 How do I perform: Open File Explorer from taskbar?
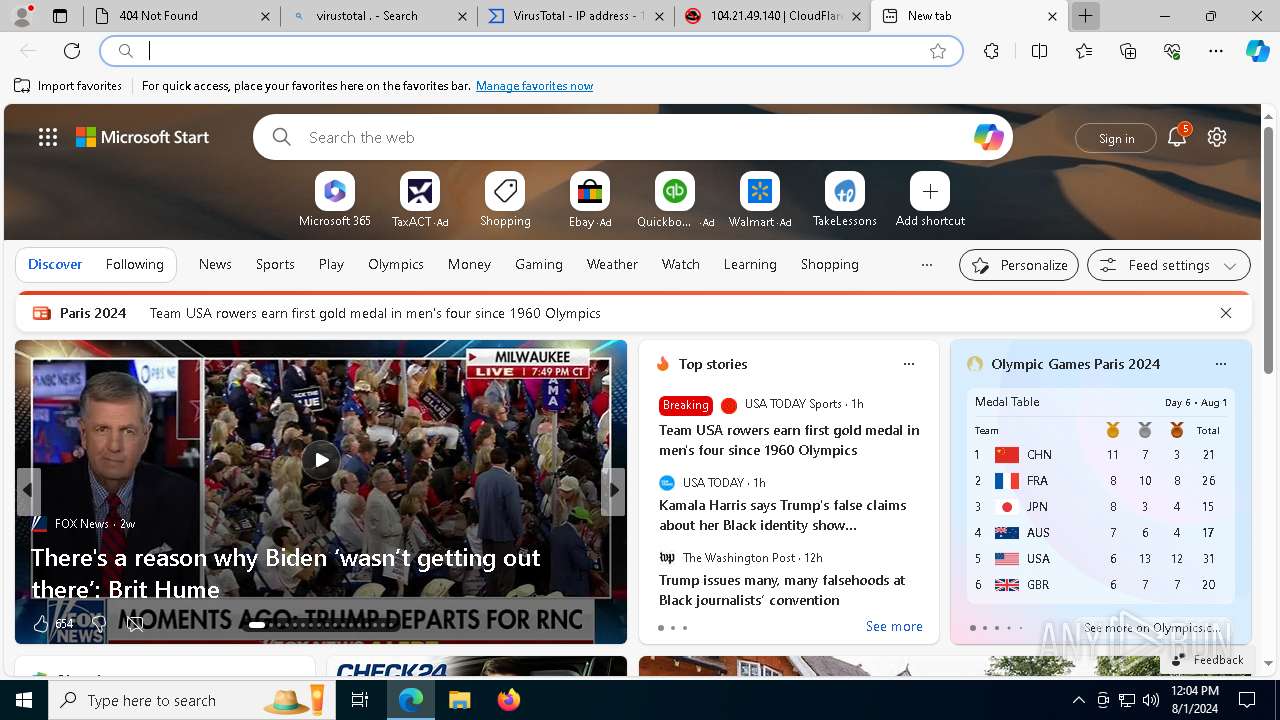pos(459,700)
